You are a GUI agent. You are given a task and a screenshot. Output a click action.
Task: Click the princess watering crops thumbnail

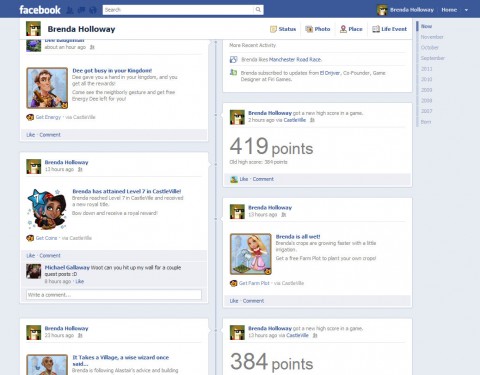click(x=251, y=254)
